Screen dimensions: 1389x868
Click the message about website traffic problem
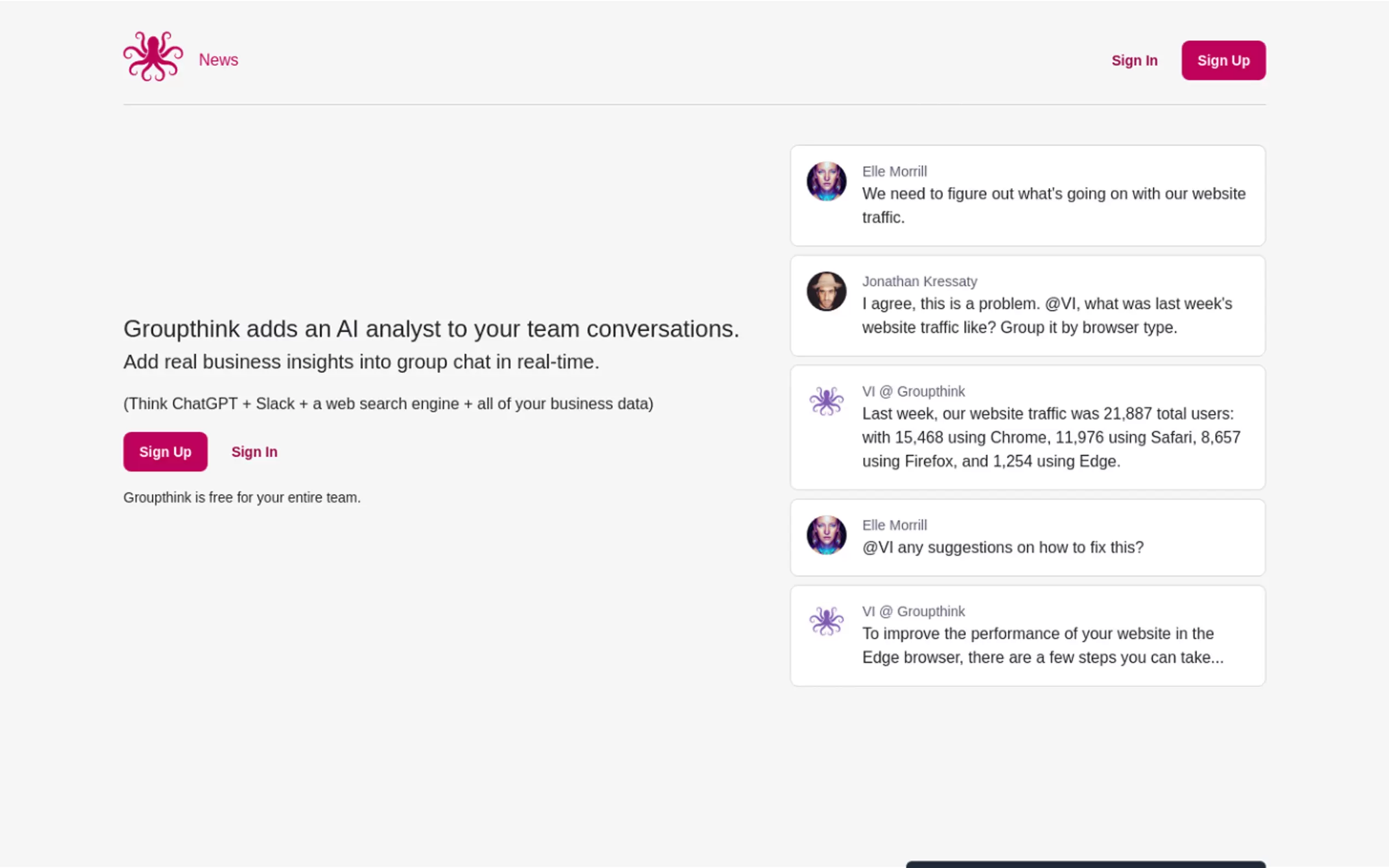pyautogui.click(x=1053, y=205)
